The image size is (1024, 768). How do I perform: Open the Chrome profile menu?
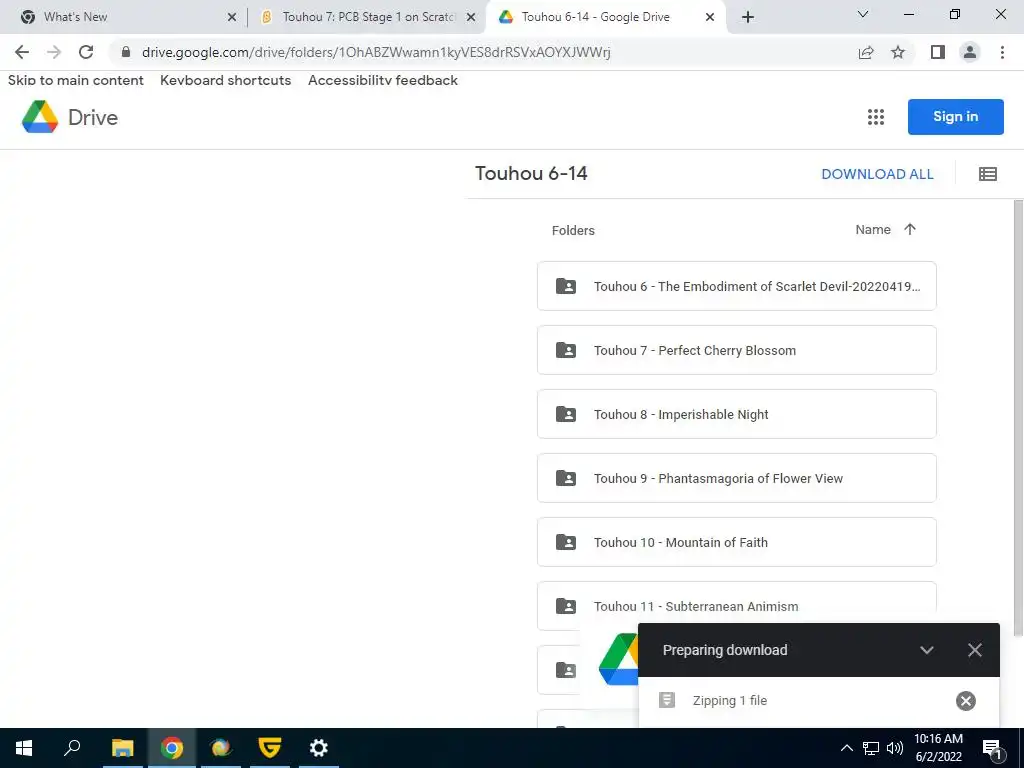(970, 52)
